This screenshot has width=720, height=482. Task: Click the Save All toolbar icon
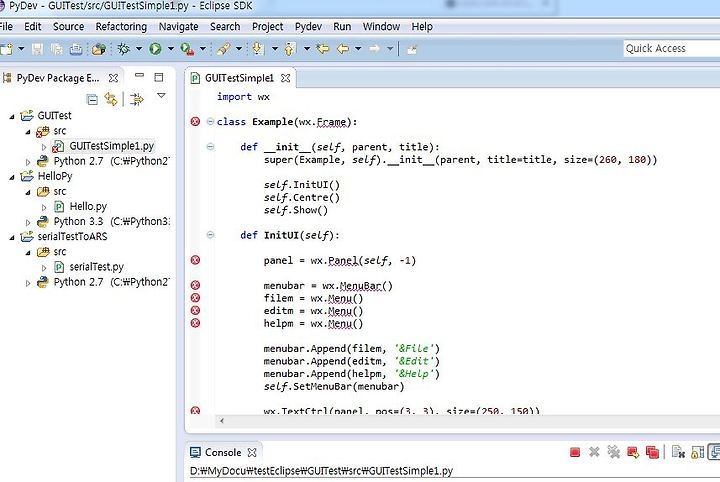coord(56,49)
